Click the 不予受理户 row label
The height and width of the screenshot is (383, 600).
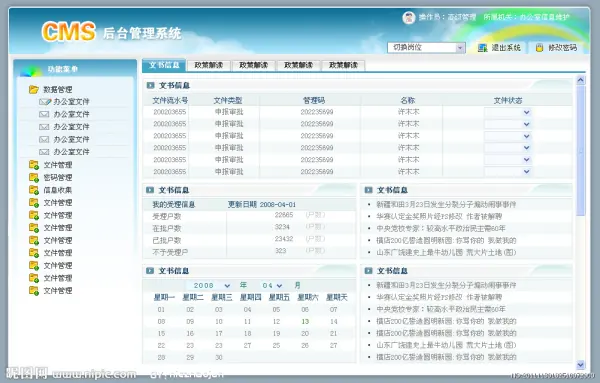(170, 253)
